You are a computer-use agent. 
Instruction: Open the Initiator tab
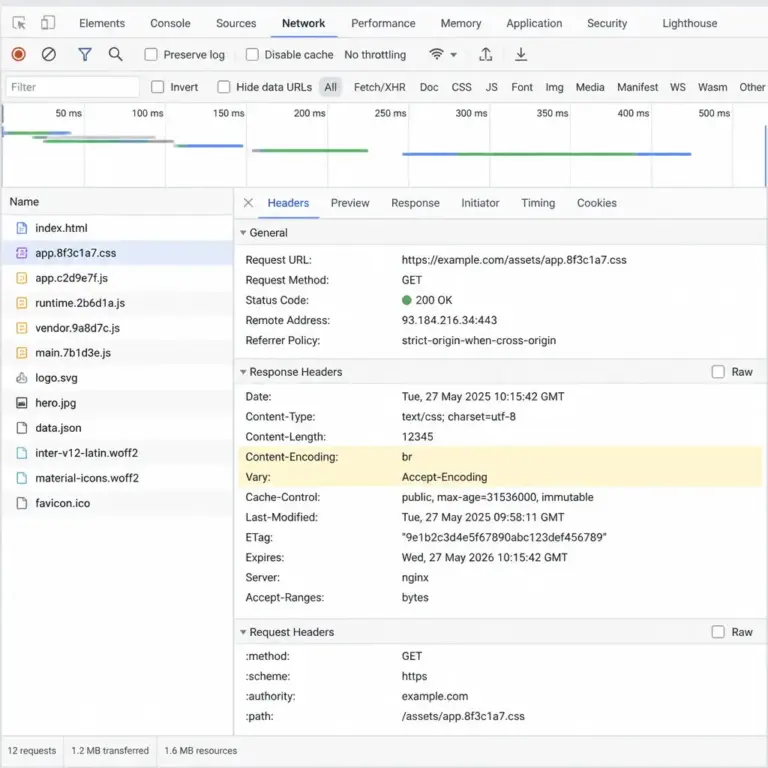pos(480,203)
